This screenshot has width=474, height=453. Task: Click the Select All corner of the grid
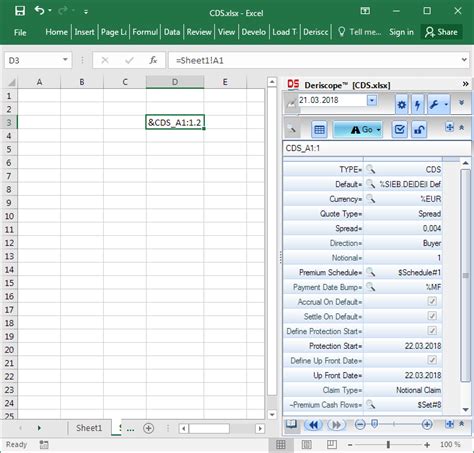(x=11, y=82)
